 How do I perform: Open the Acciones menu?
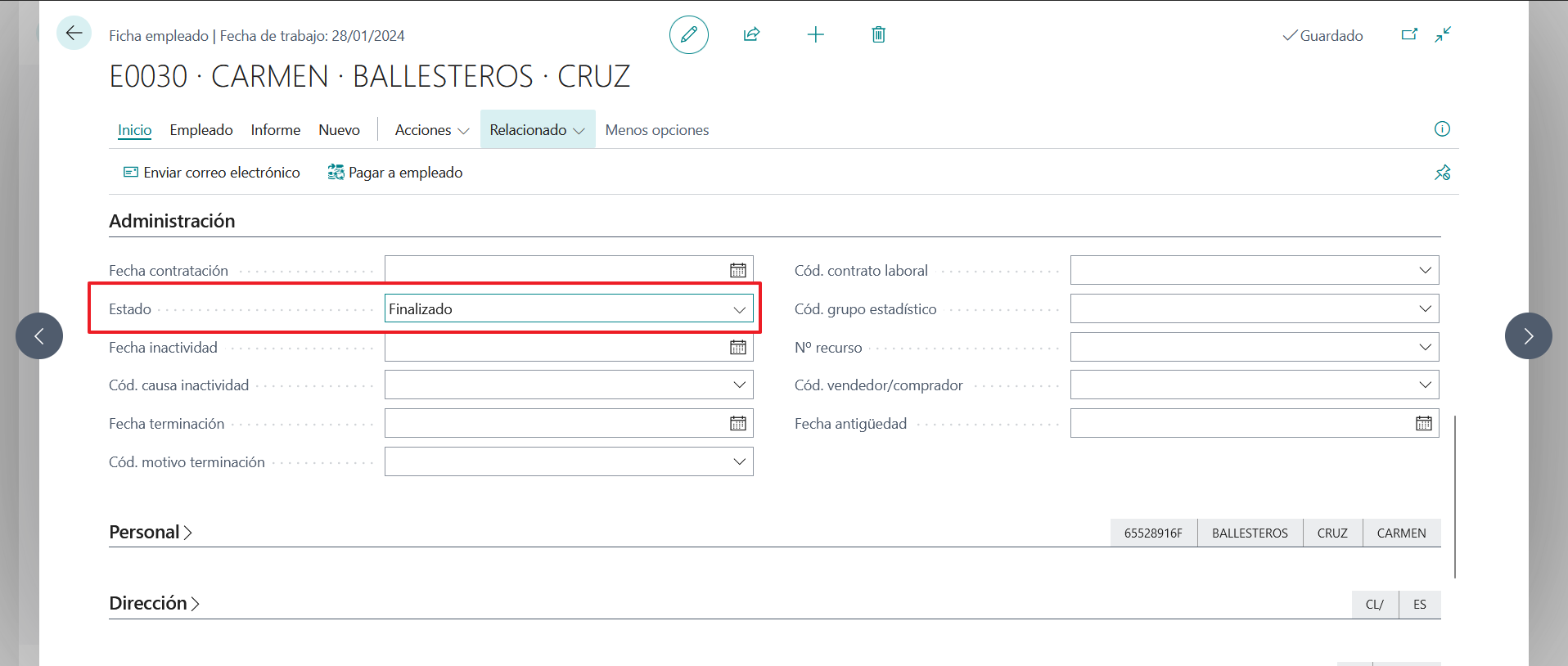pos(431,130)
